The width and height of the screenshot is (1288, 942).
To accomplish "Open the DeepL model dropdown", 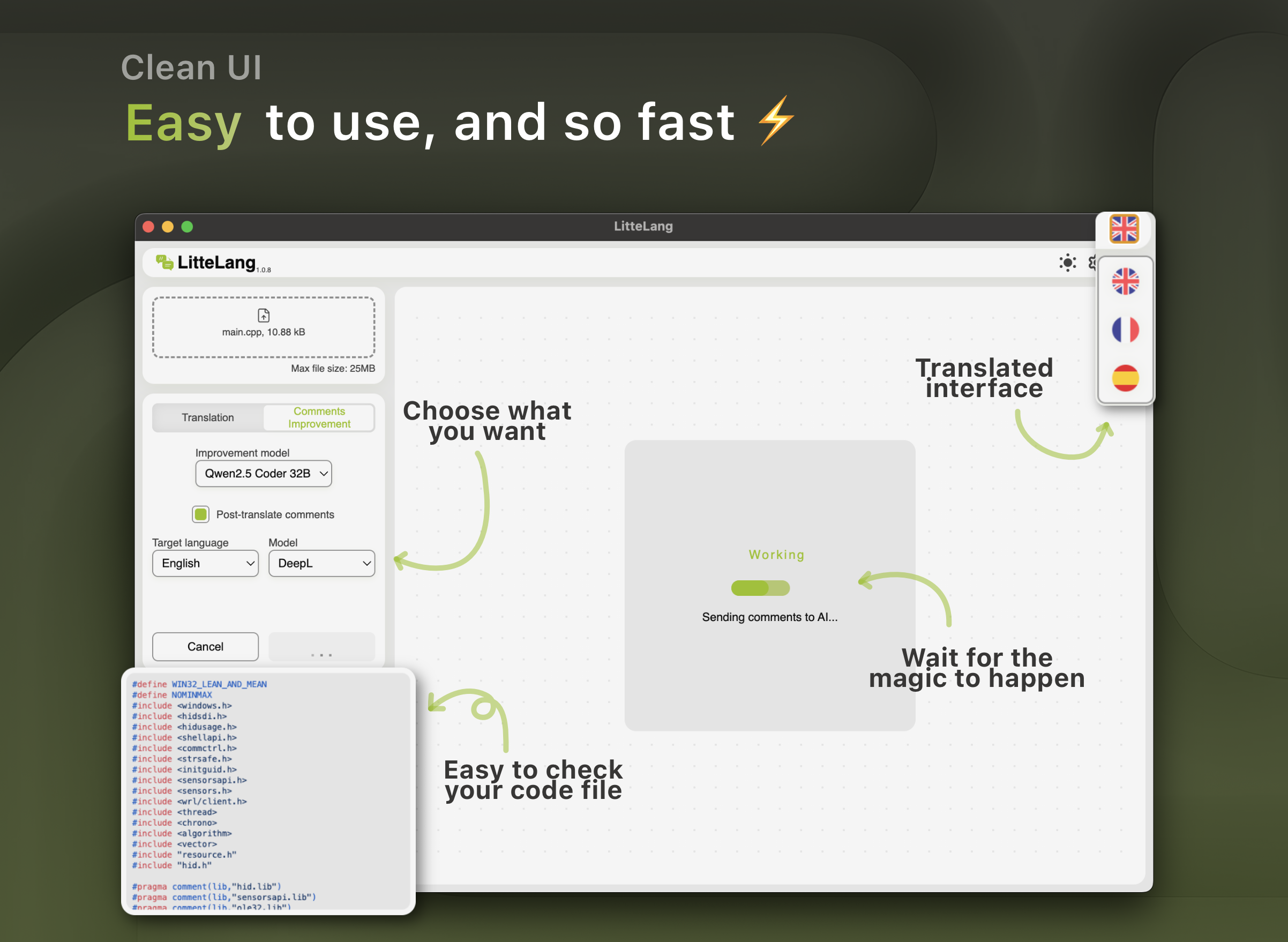I will pyautogui.click(x=321, y=563).
